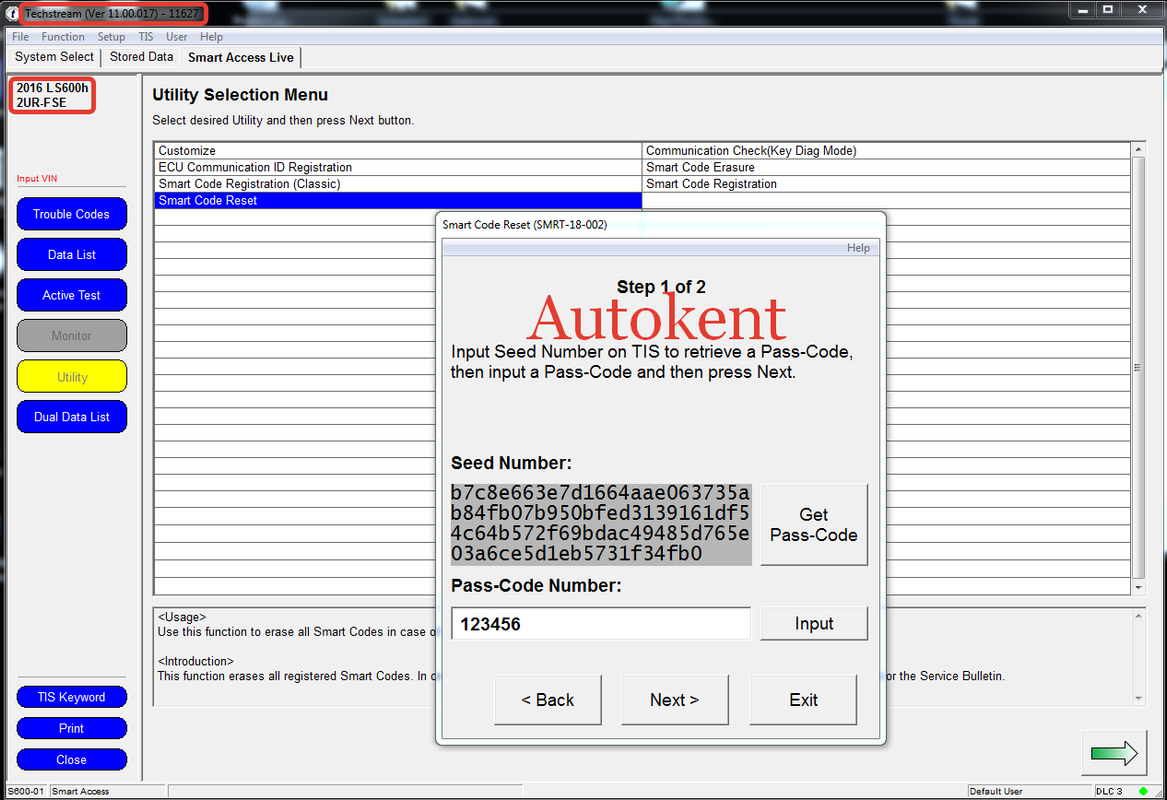Viewport: 1167px width, 800px height.
Task: Switch to the Smart Access Live tab
Action: pyautogui.click(x=241, y=57)
